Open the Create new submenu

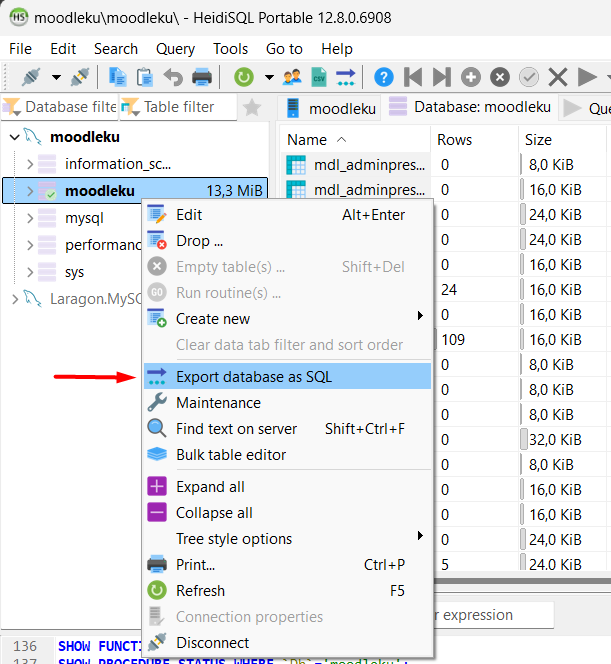coord(287,319)
